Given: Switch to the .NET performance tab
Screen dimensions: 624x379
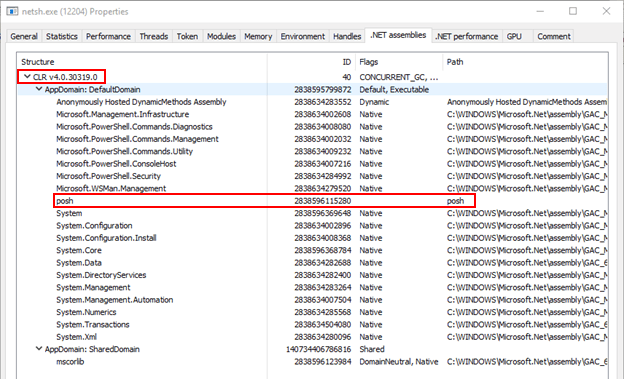Looking at the screenshot, I should (466, 36).
